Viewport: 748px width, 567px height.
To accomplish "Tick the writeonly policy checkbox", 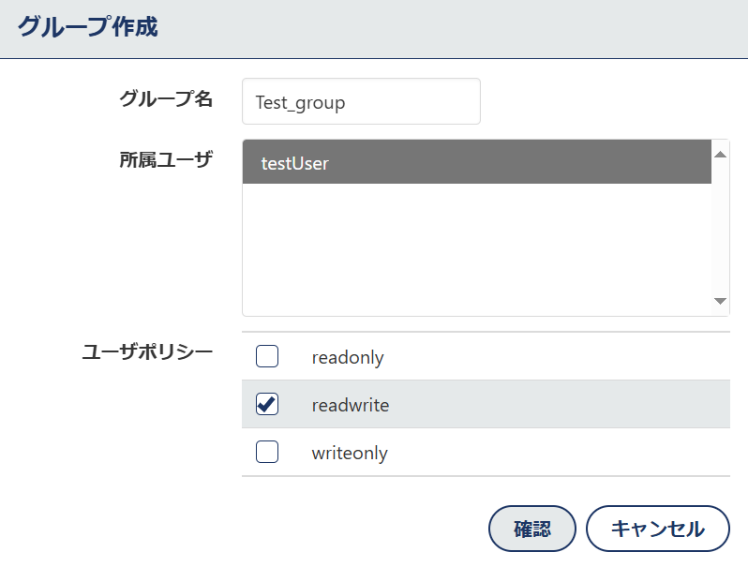I will pyautogui.click(x=267, y=452).
